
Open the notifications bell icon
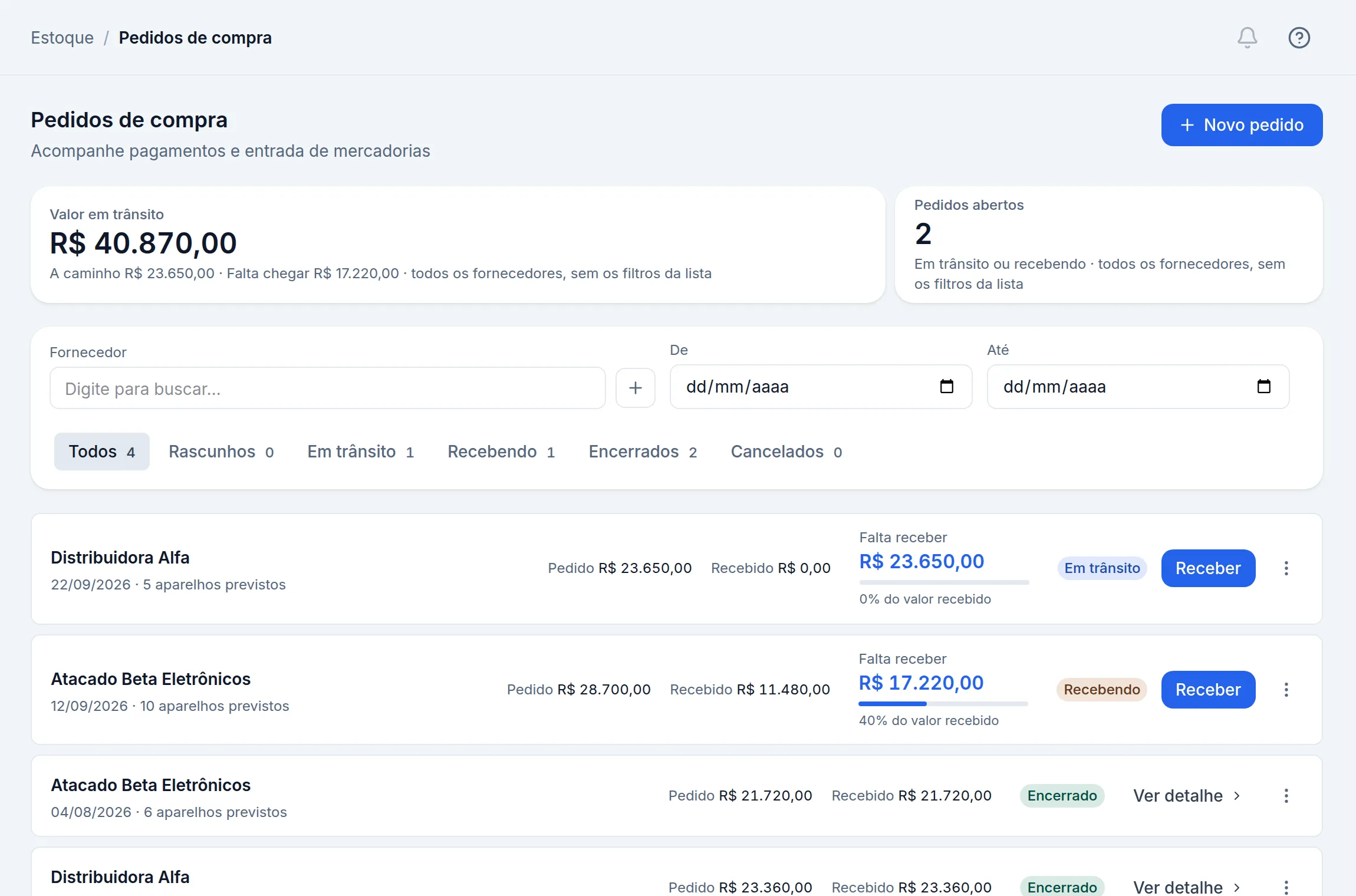(1247, 38)
